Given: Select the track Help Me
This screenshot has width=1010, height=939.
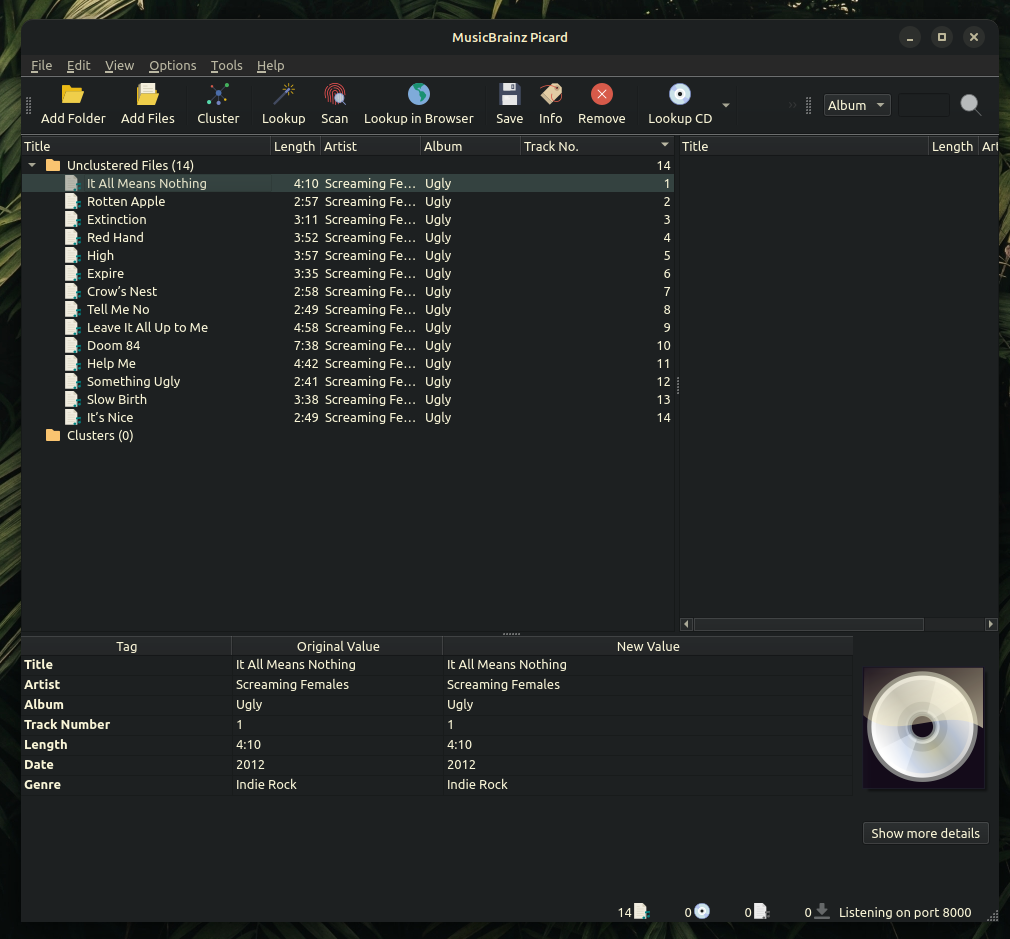Looking at the screenshot, I should (111, 364).
